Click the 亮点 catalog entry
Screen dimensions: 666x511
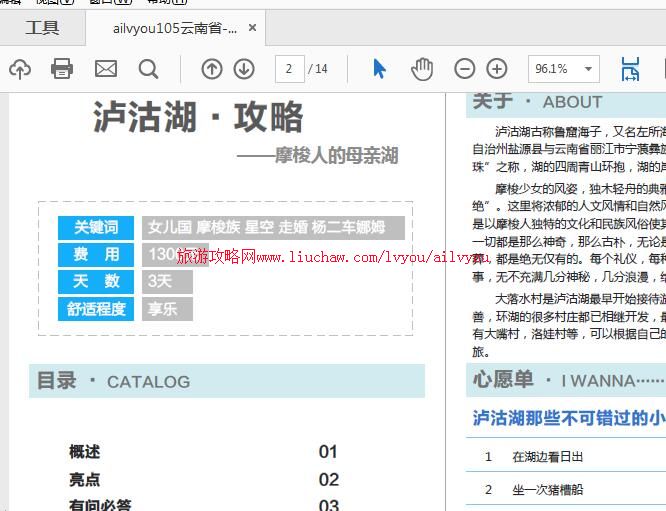click(85, 480)
